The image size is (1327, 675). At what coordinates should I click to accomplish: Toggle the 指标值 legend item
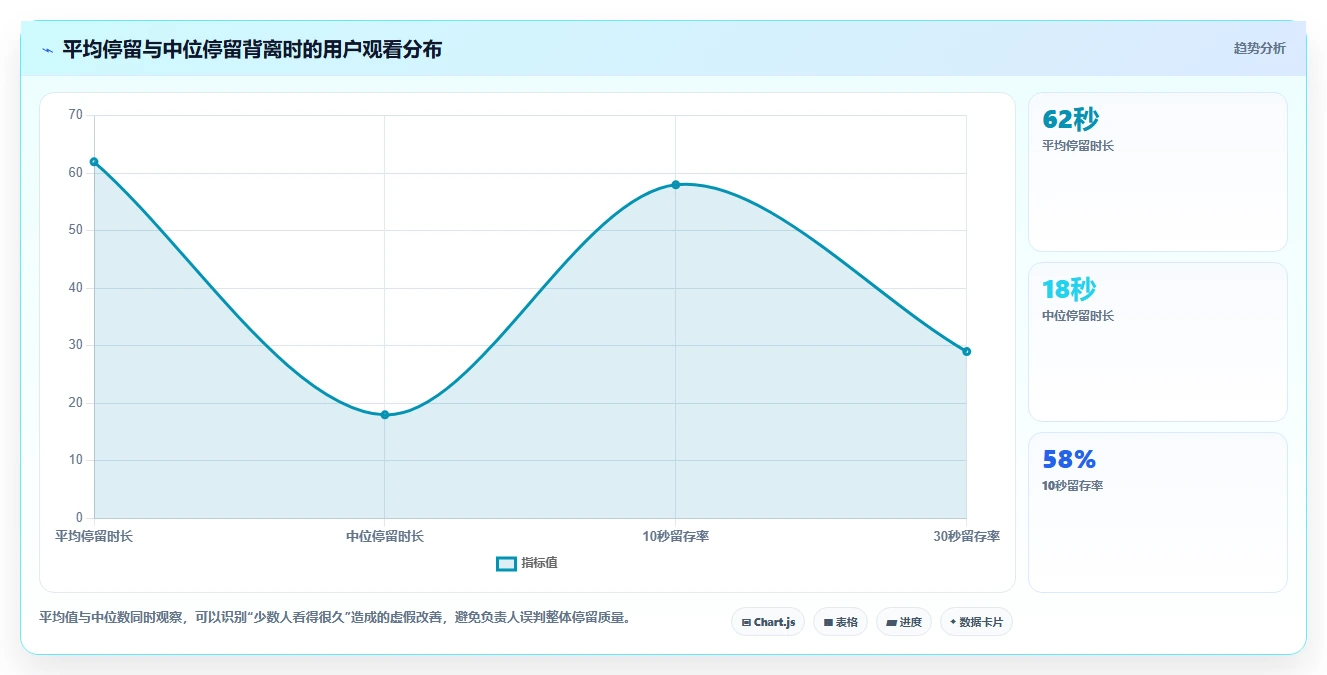click(x=527, y=563)
